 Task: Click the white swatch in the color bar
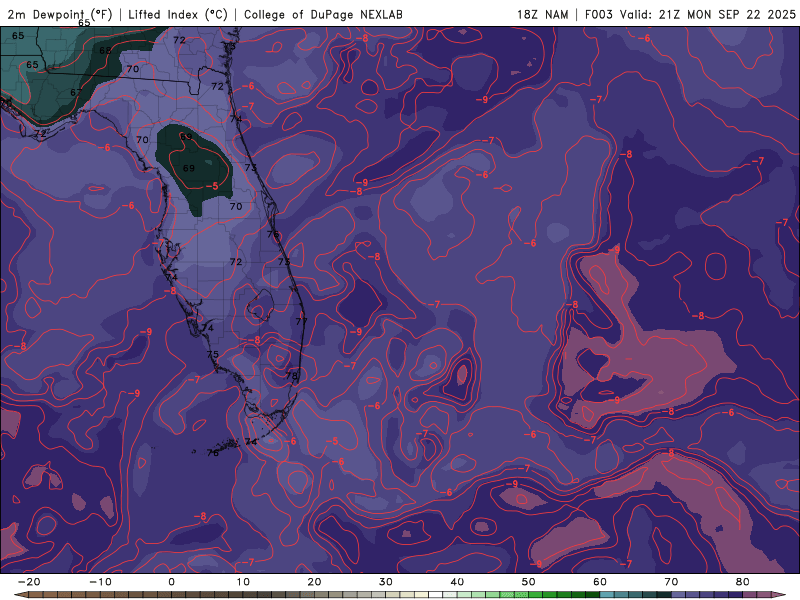(435, 595)
